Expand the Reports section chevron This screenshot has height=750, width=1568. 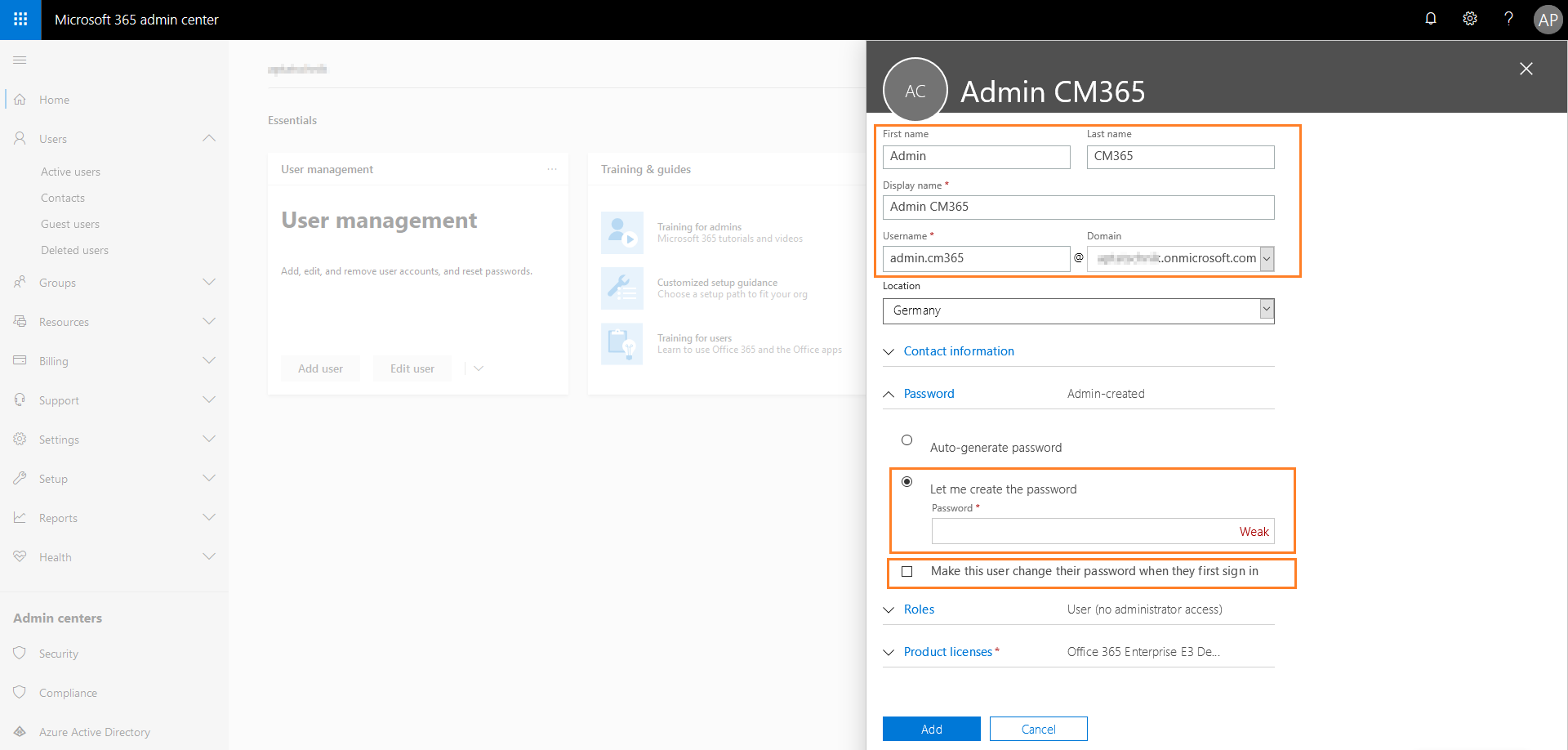click(209, 518)
